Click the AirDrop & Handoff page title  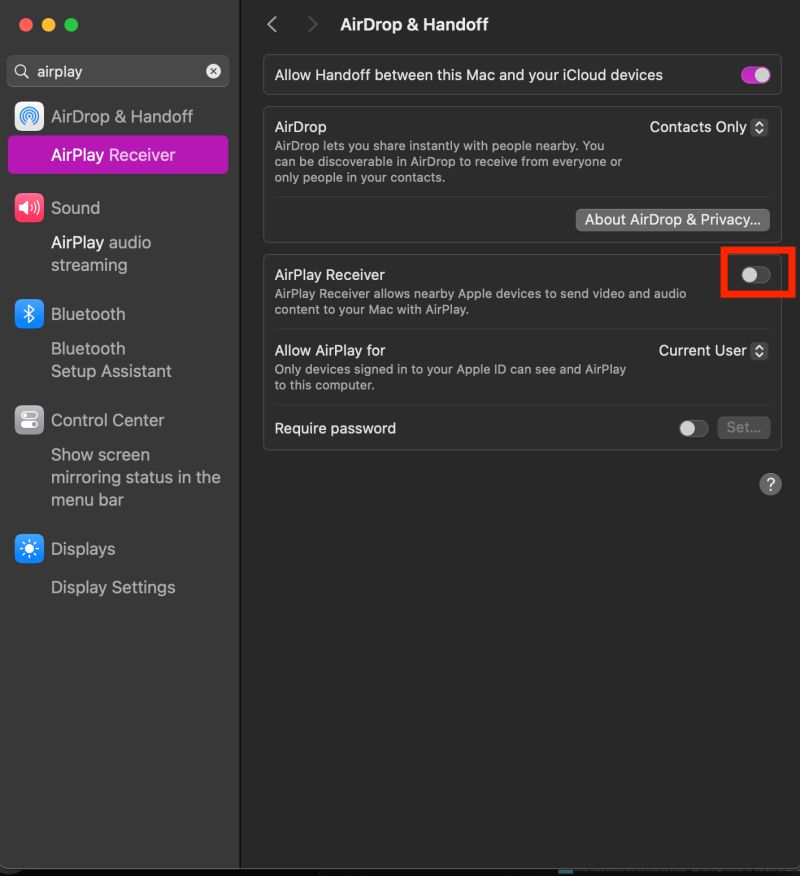point(414,25)
